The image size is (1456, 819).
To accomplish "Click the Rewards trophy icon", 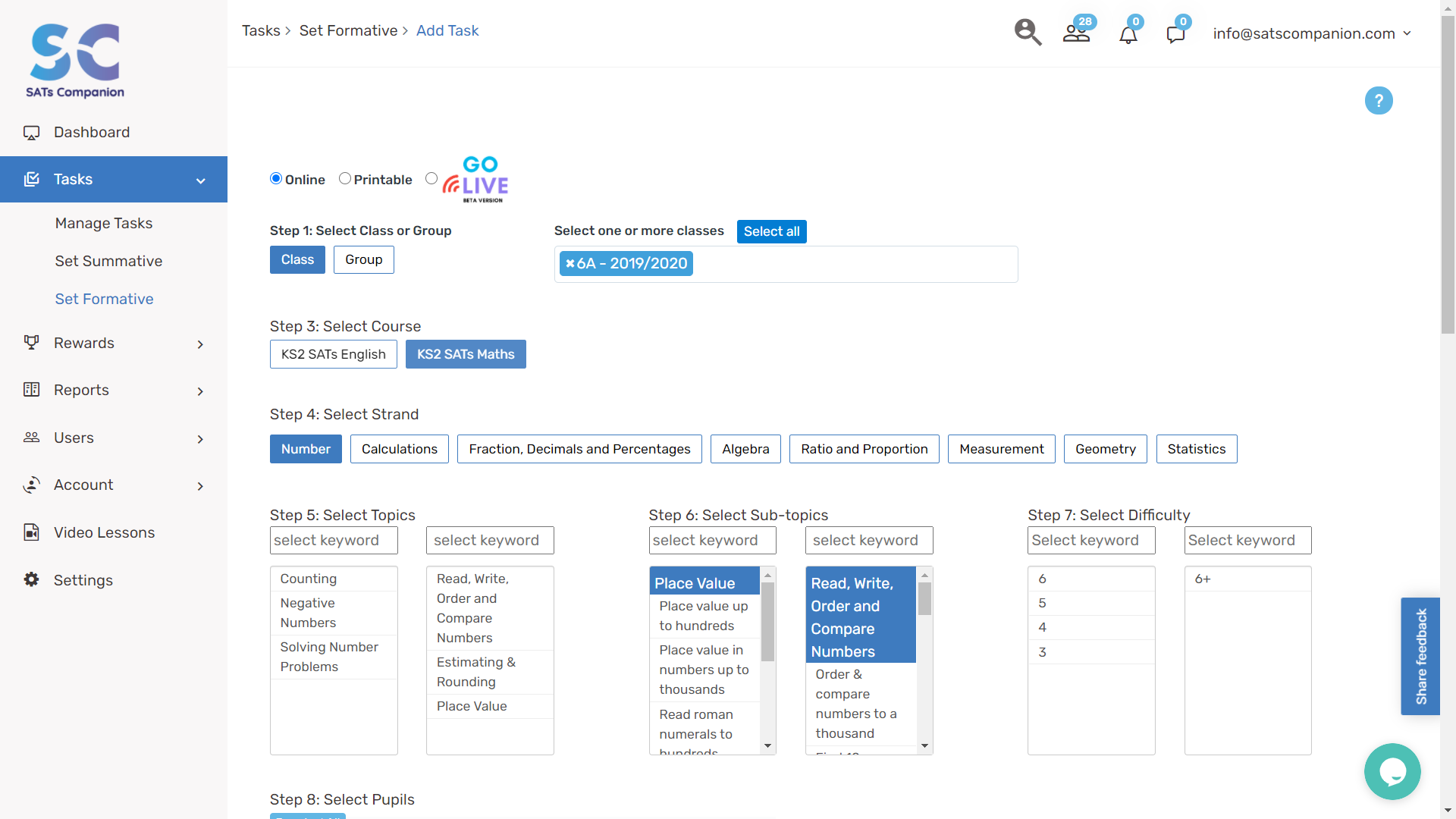I will pyautogui.click(x=31, y=343).
